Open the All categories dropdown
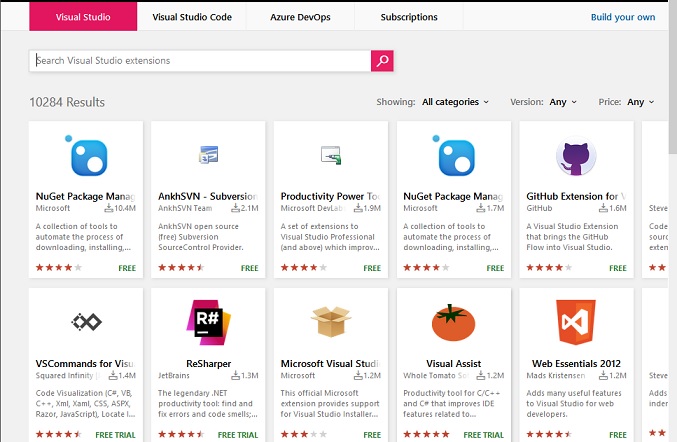This screenshot has height=442, width=677. [456, 102]
